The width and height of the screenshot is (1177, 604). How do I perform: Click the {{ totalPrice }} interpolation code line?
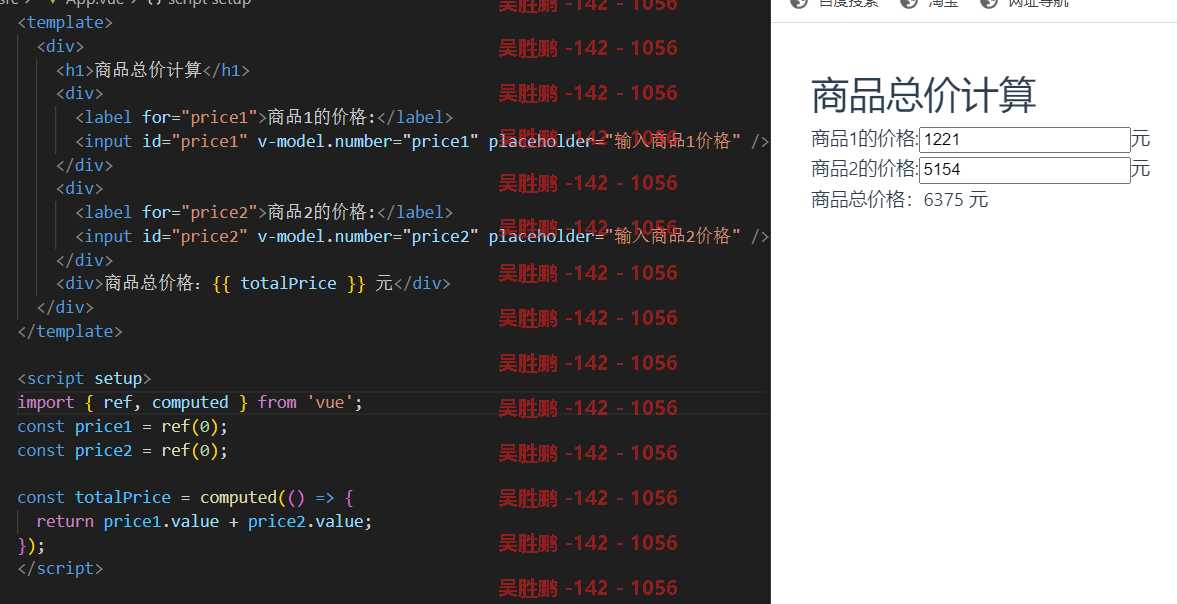pos(253,284)
